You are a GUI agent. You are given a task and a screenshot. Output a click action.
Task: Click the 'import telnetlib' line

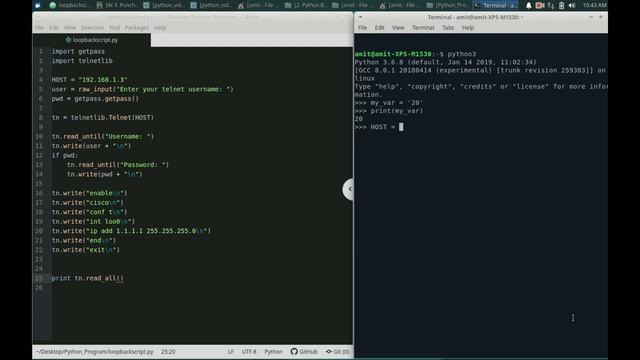coord(82,61)
